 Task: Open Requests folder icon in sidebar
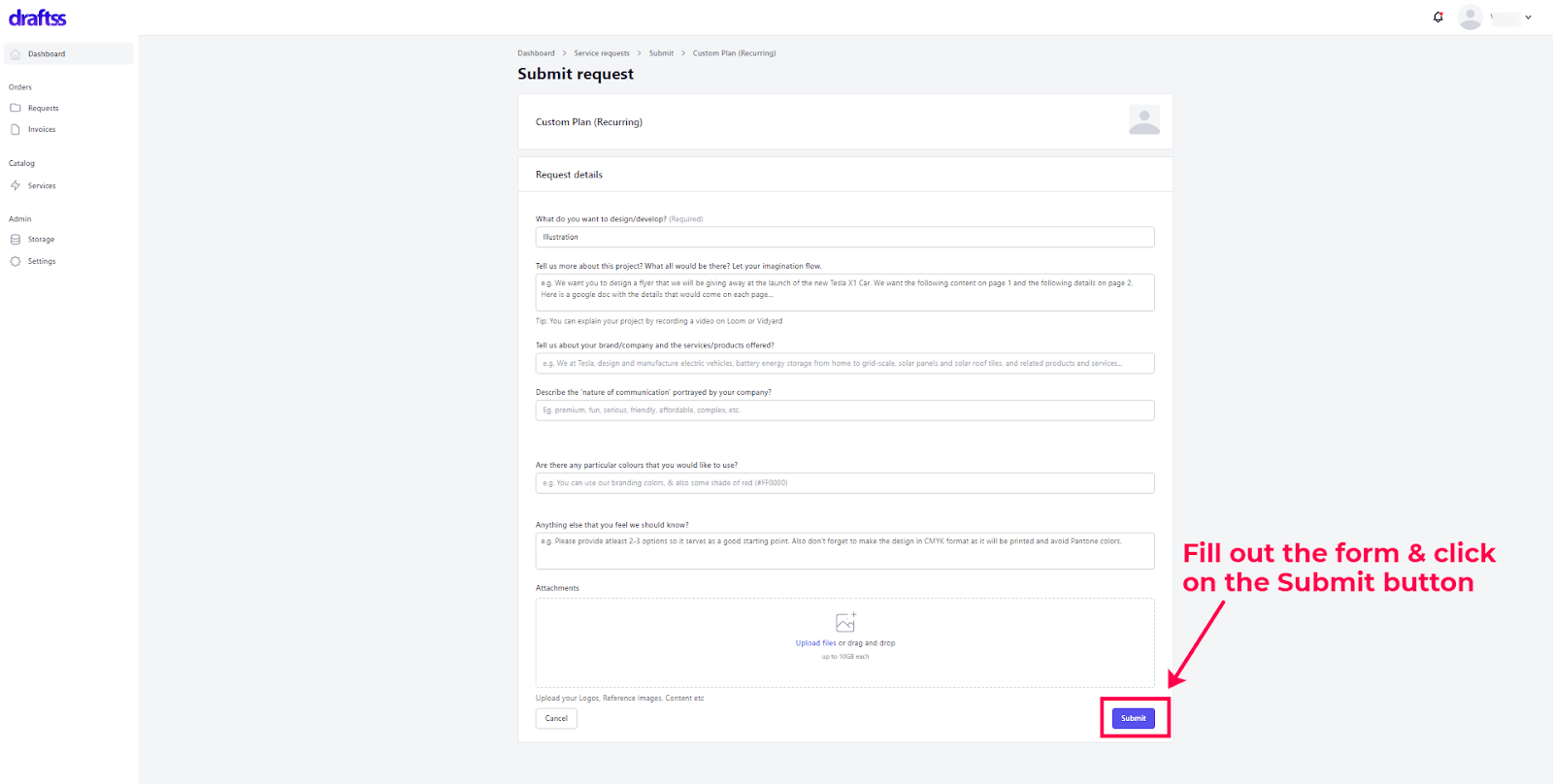tap(16, 108)
